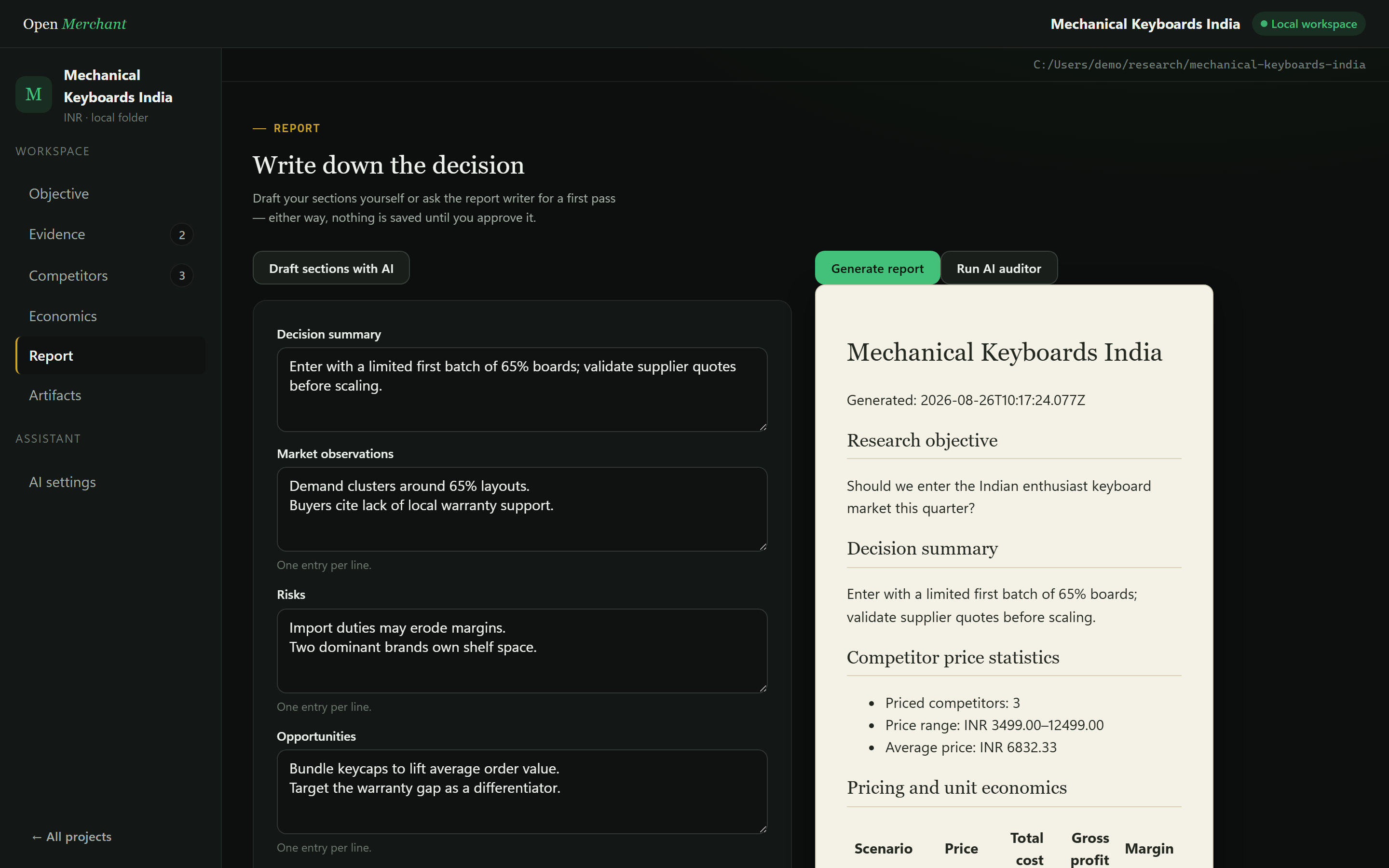
Task: Focus the Opportunities text area
Action: 522,792
